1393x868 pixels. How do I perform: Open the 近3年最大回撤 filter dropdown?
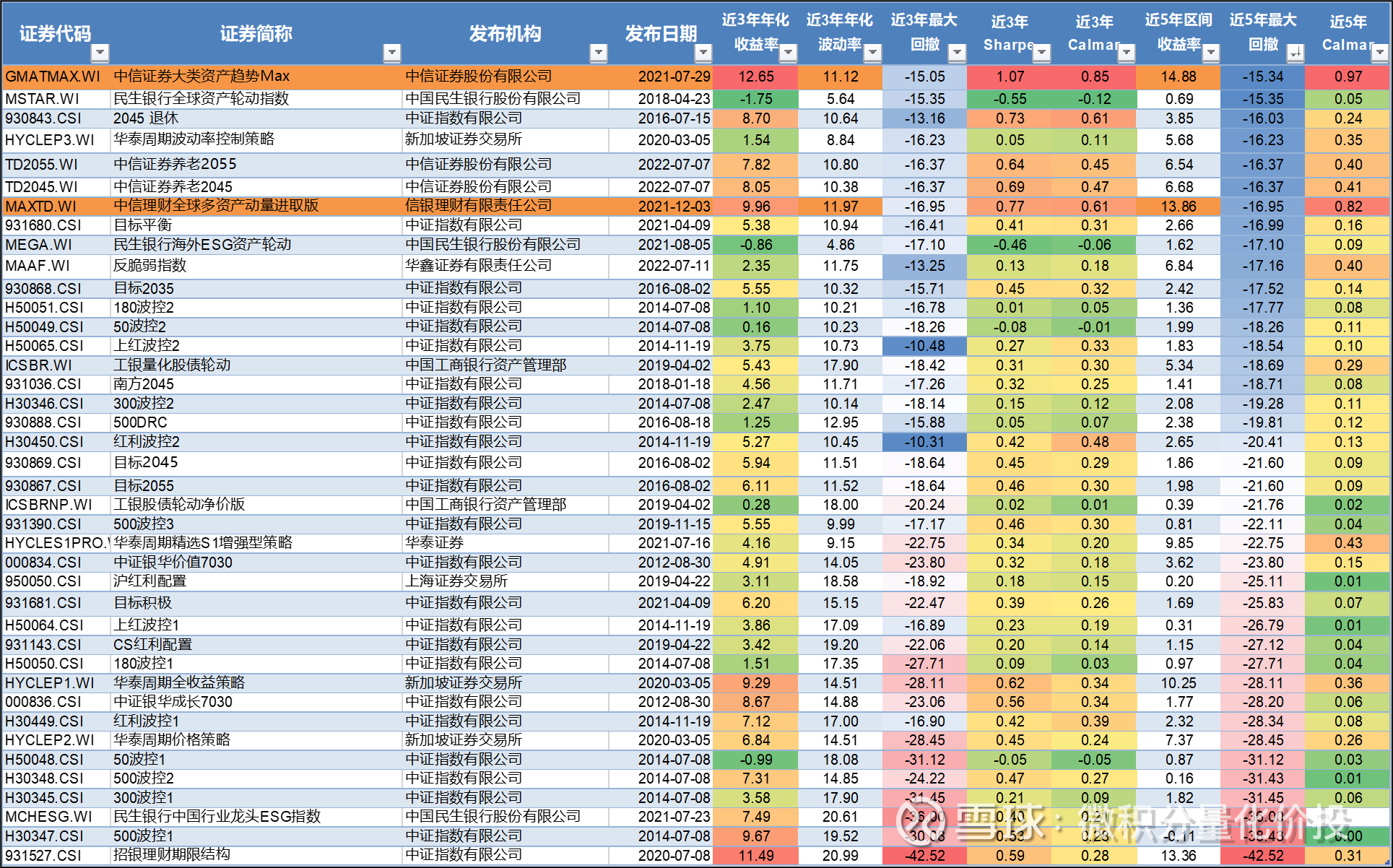click(x=958, y=53)
